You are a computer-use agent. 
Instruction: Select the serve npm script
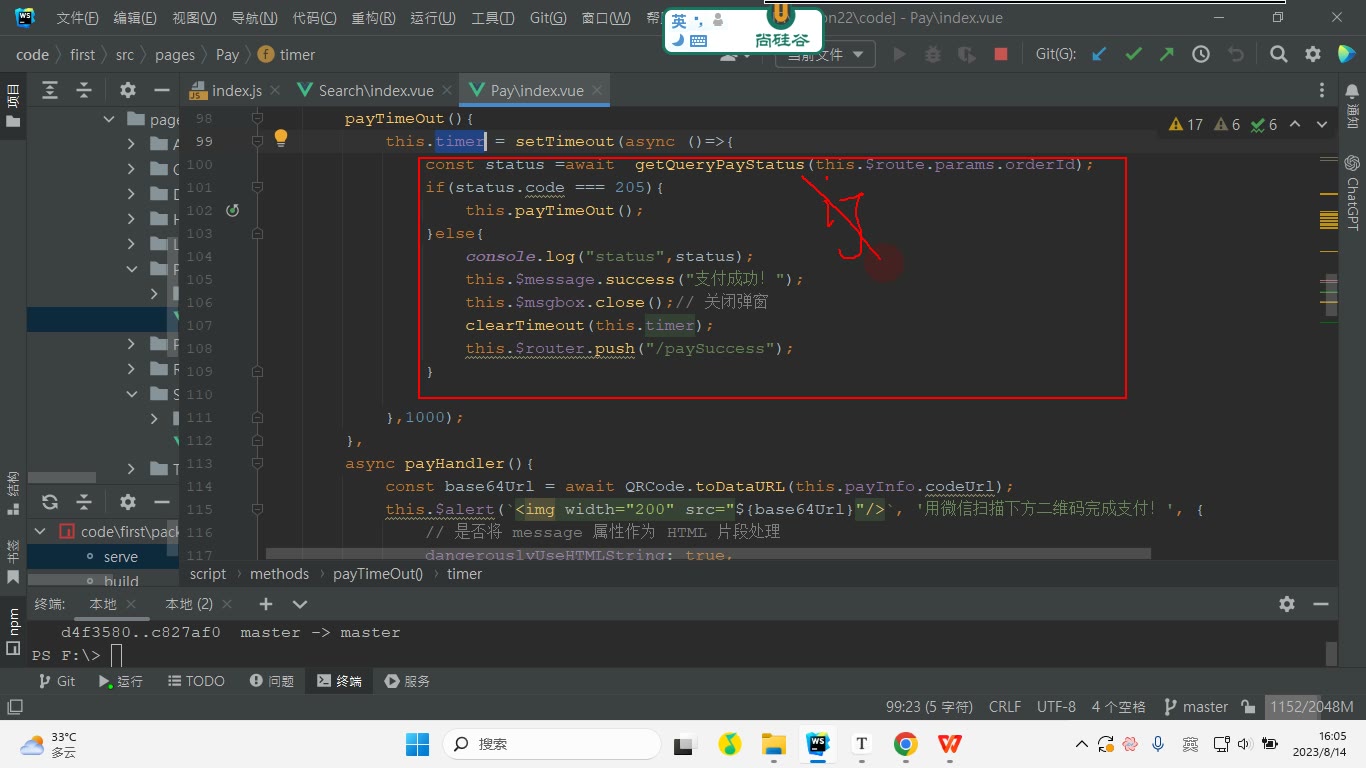click(121, 556)
